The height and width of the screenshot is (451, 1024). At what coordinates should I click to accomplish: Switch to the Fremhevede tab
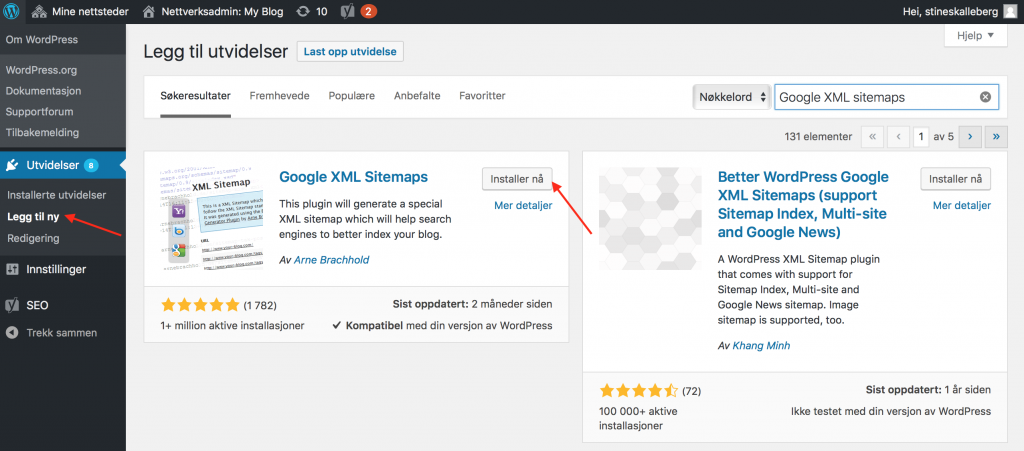pyautogui.click(x=280, y=96)
